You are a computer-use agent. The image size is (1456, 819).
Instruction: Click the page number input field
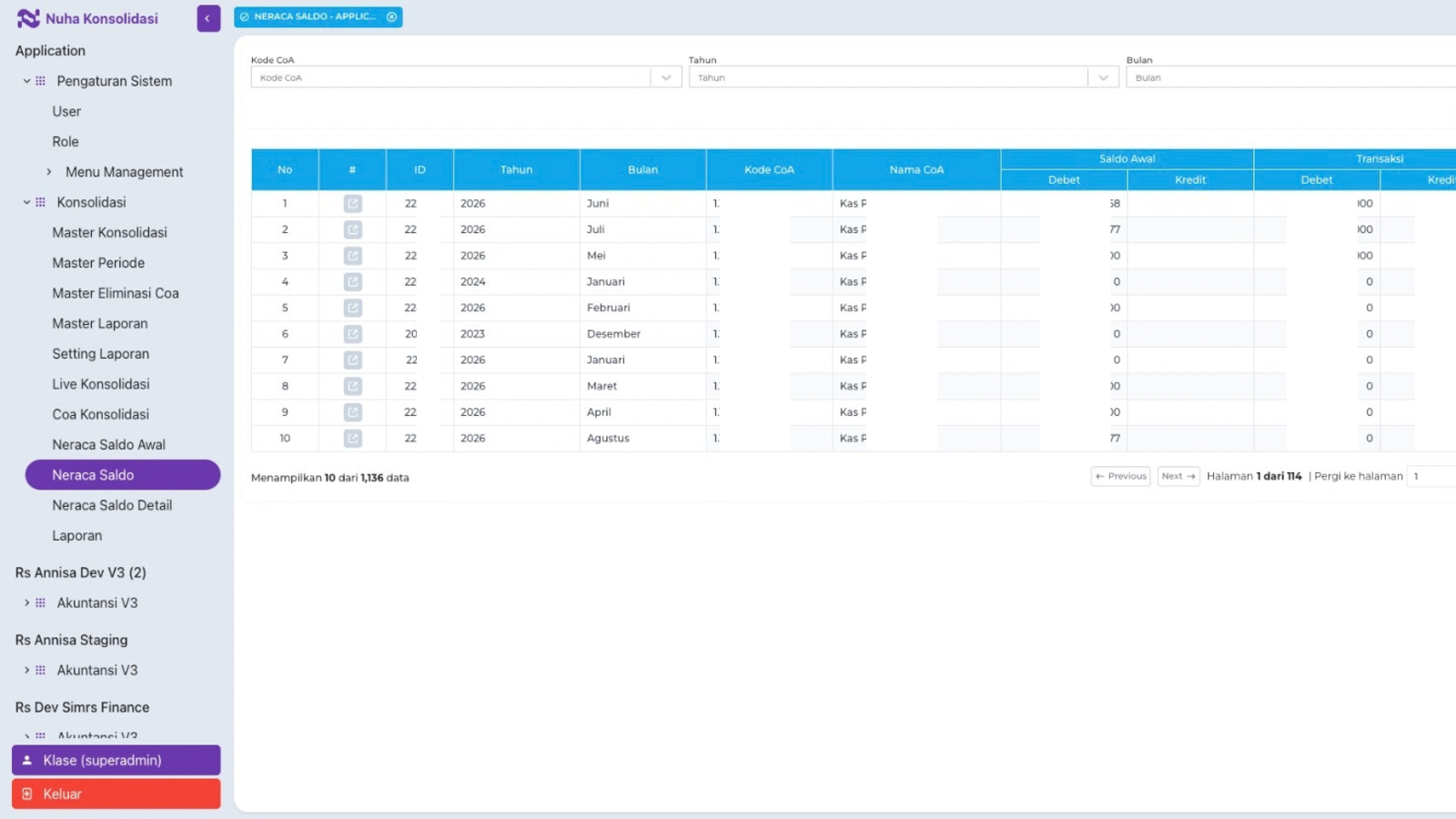[1431, 476]
